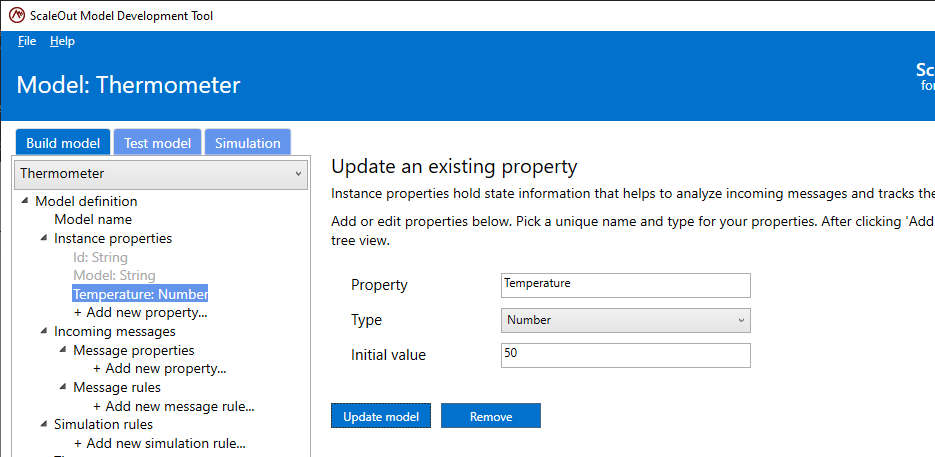Click the Type field label
The height and width of the screenshot is (457, 935).
[x=366, y=320]
